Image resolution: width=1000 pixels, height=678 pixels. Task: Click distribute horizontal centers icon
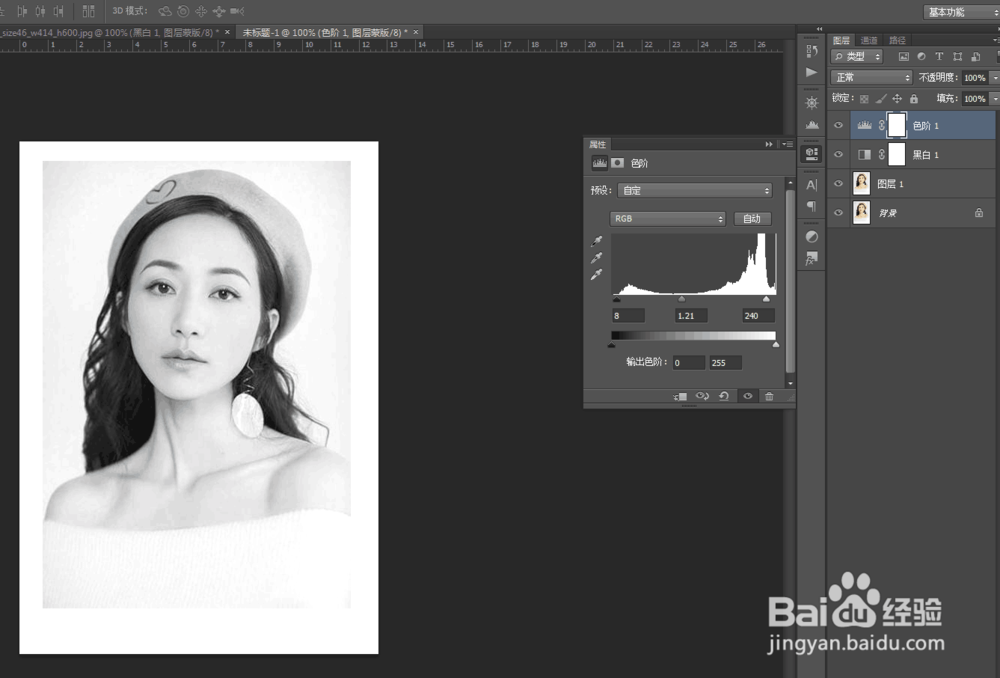coord(40,11)
